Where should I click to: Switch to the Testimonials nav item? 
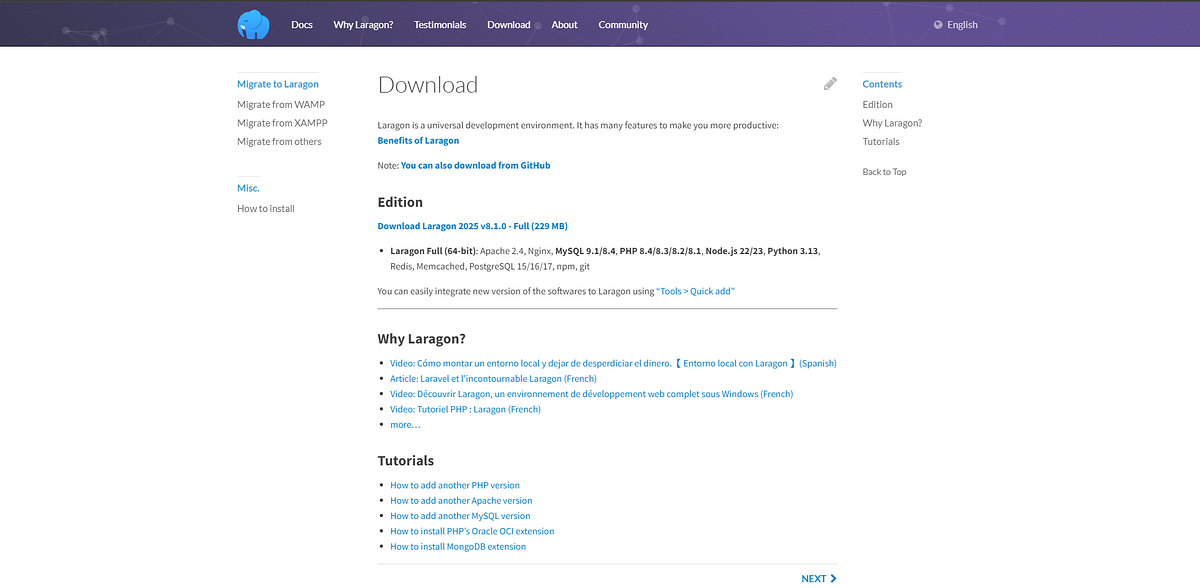coord(440,24)
